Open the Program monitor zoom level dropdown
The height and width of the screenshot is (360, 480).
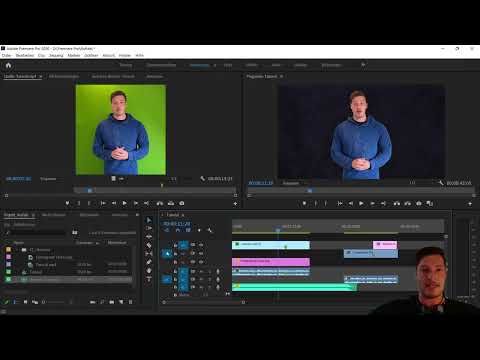pyautogui.click(x=291, y=183)
